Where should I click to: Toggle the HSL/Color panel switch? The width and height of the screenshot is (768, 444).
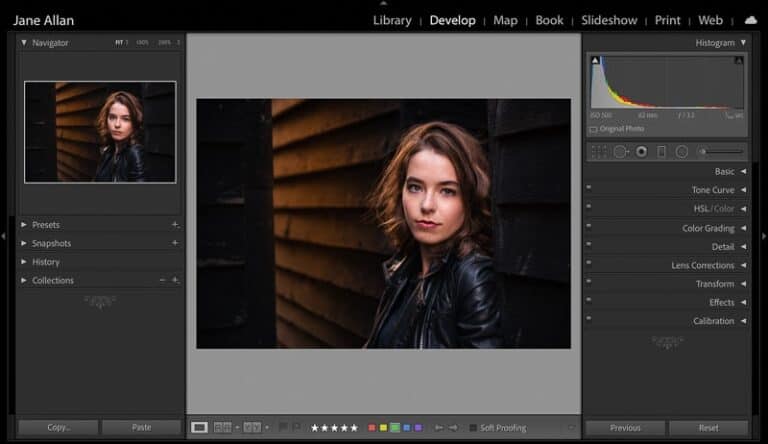coord(588,206)
